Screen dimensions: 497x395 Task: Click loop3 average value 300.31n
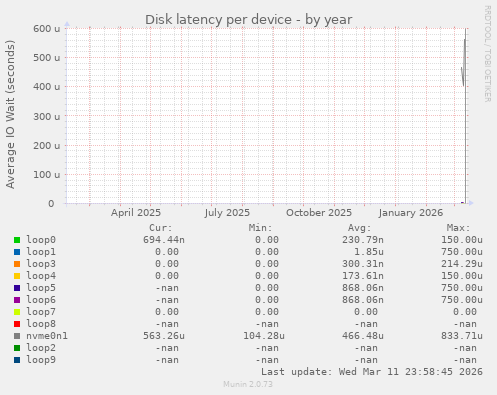click(363, 264)
